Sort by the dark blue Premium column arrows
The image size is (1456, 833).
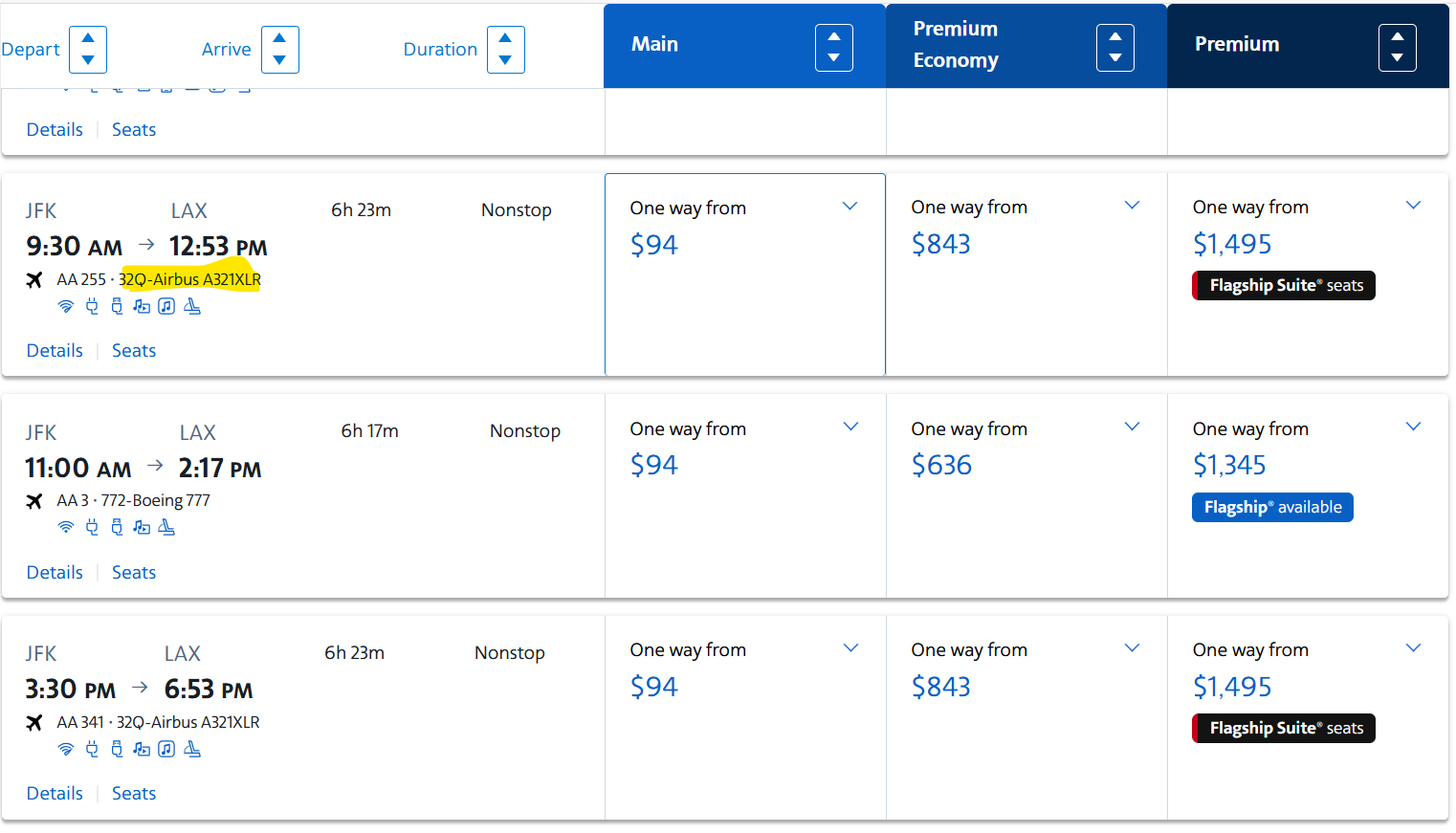coord(1397,48)
